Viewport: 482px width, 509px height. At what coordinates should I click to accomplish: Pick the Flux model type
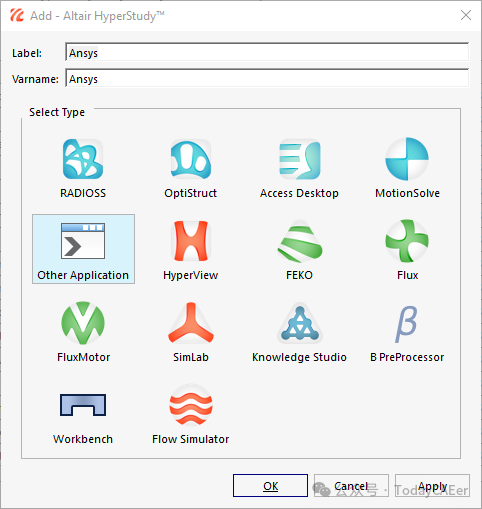pos(407,241)
